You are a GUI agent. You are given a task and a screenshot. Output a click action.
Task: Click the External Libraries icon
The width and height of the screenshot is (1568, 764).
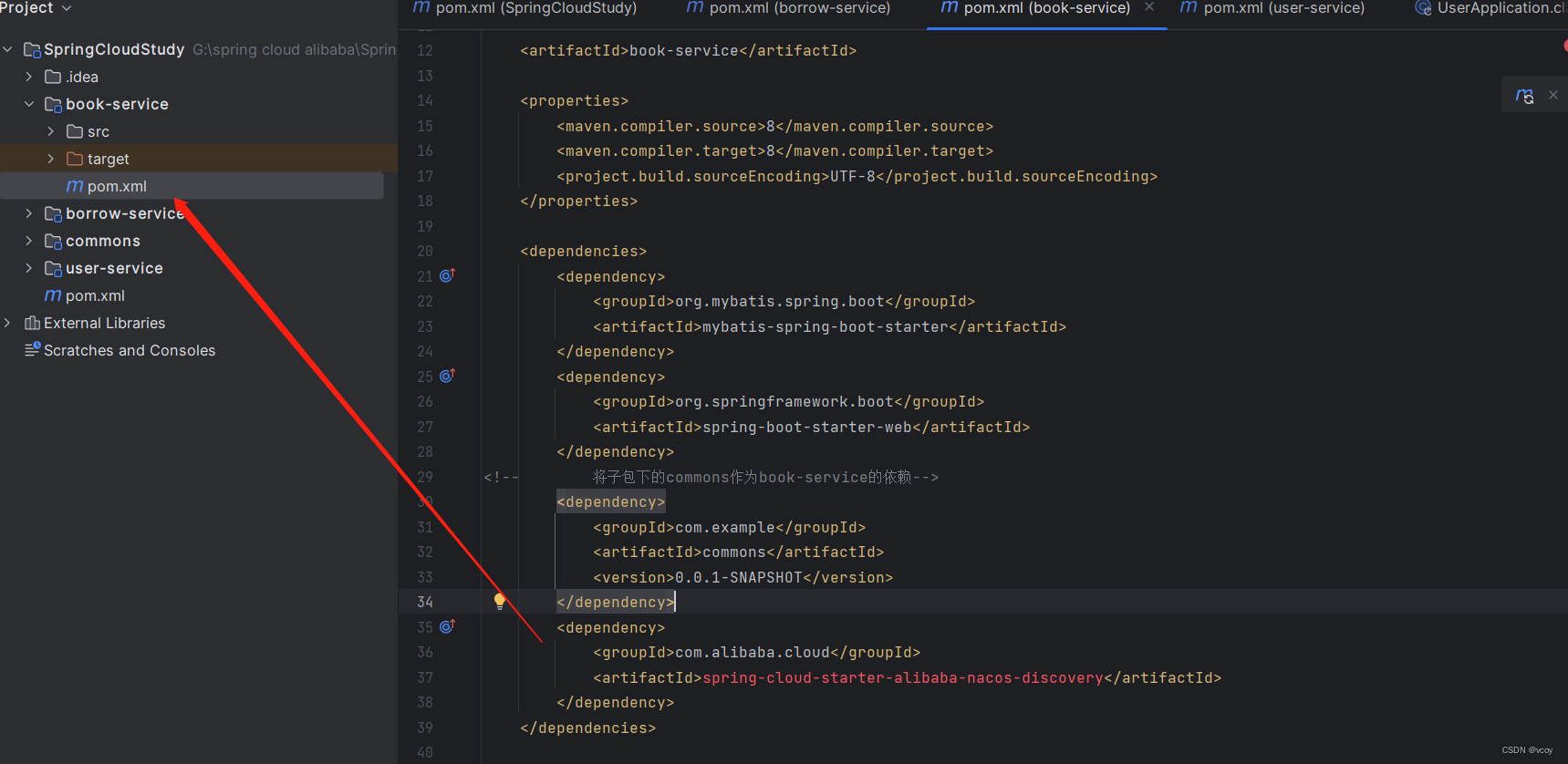pyautogui.click(x=32, y=323)
